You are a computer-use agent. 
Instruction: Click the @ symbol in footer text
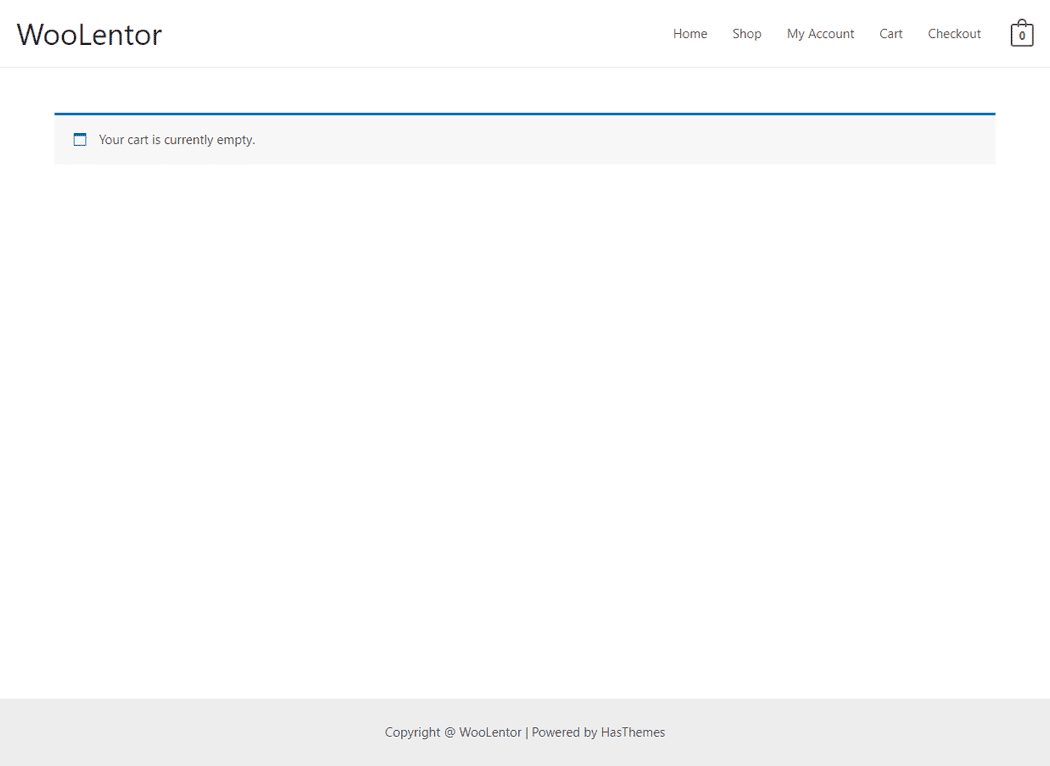coord(450,732)
